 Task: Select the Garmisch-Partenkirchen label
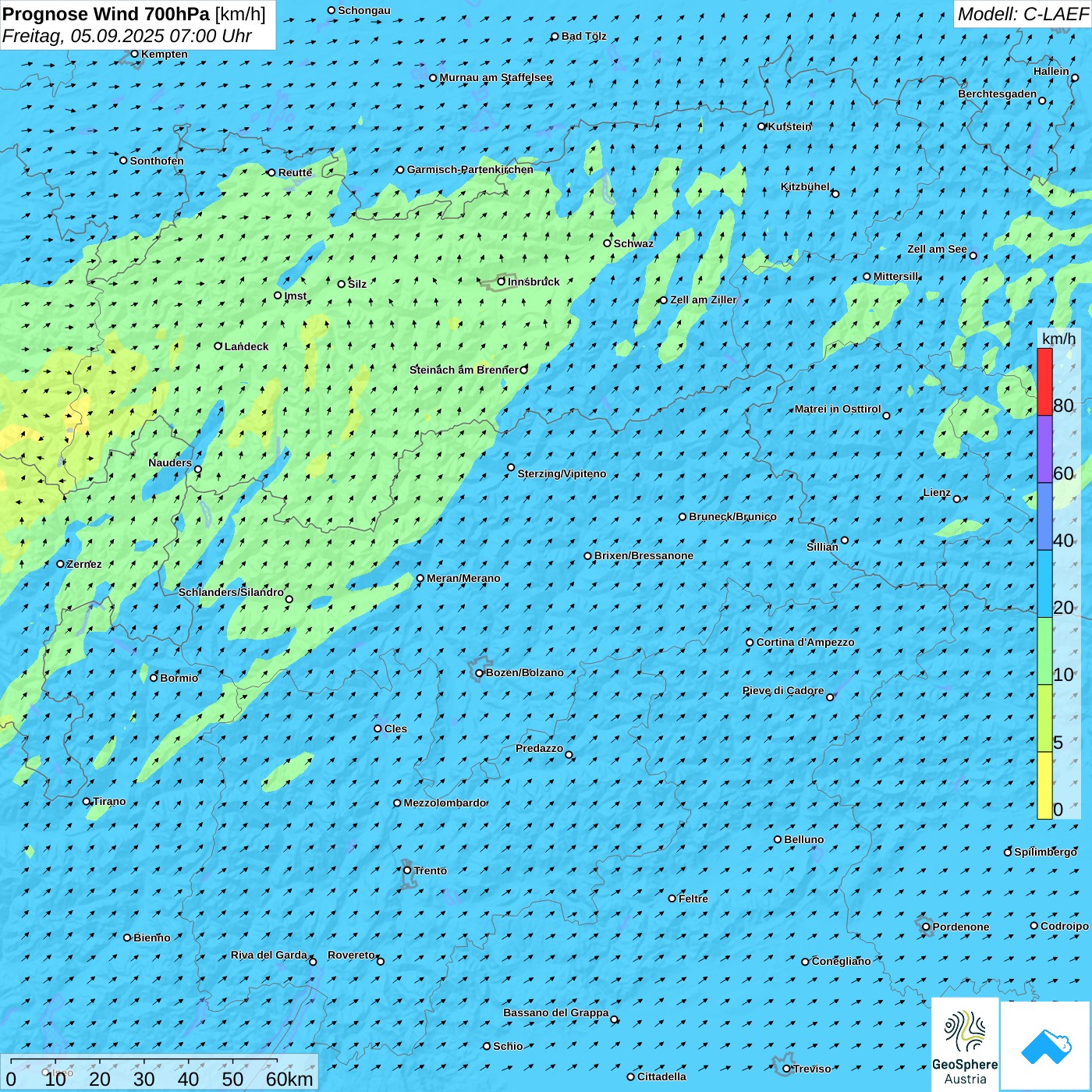point(470,169)
